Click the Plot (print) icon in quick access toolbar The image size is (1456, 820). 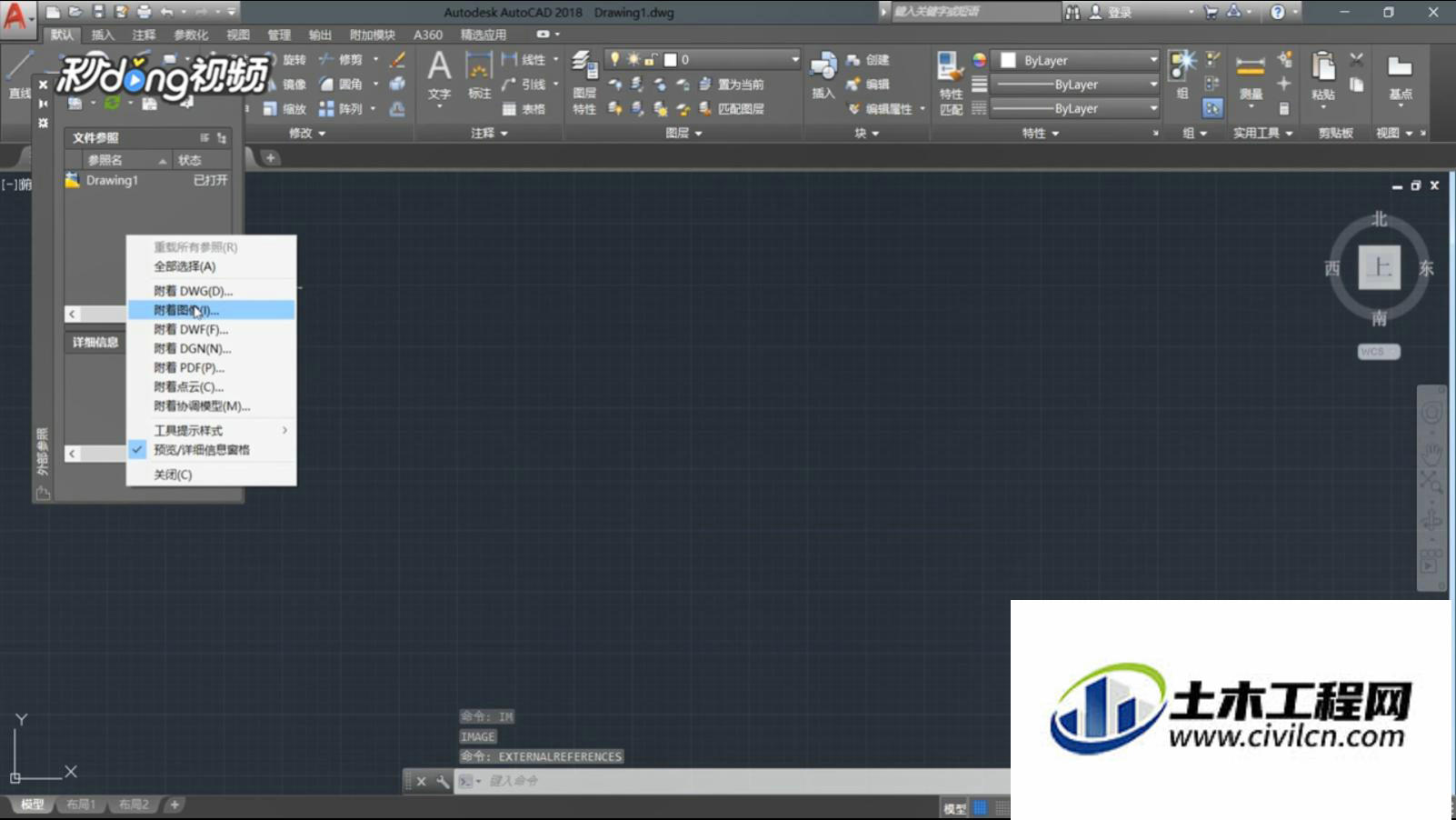tap(144, 12)
